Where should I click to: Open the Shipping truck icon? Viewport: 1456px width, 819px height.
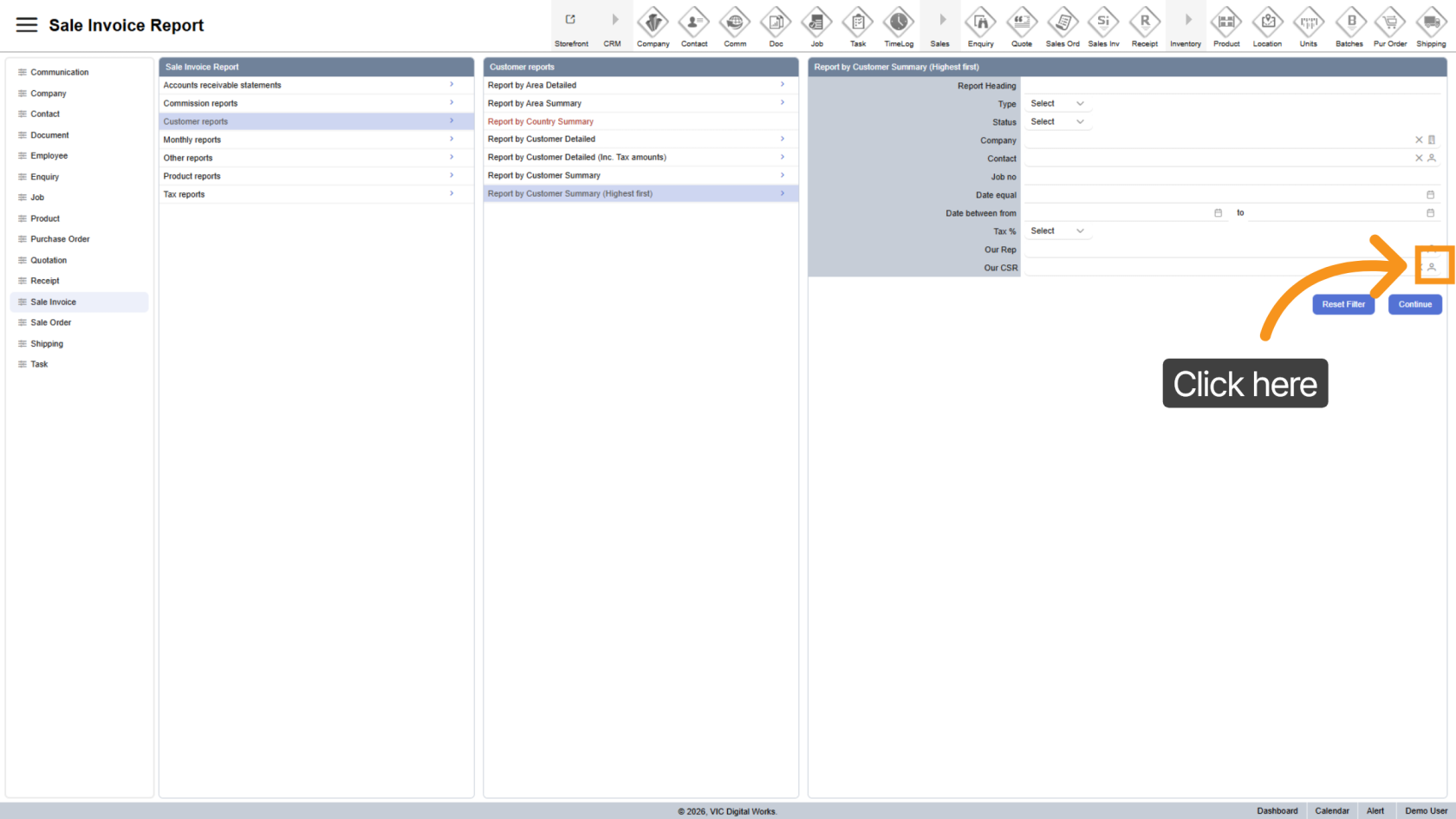pyautogui.click(x=1431, y=22)
